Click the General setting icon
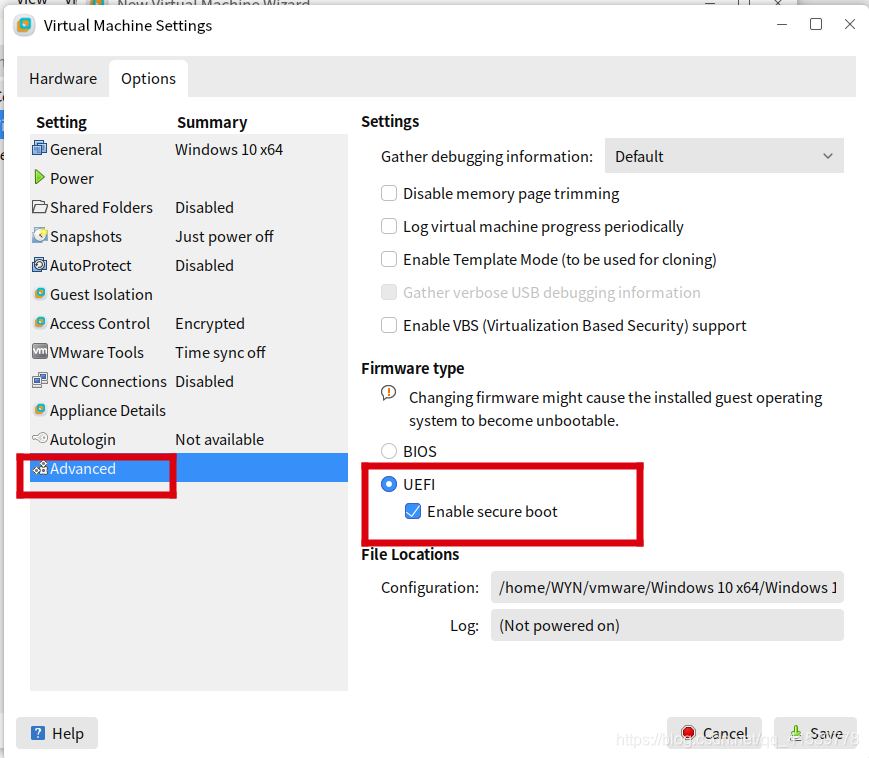Screen dimensions: 869x758 click(39, 148)
